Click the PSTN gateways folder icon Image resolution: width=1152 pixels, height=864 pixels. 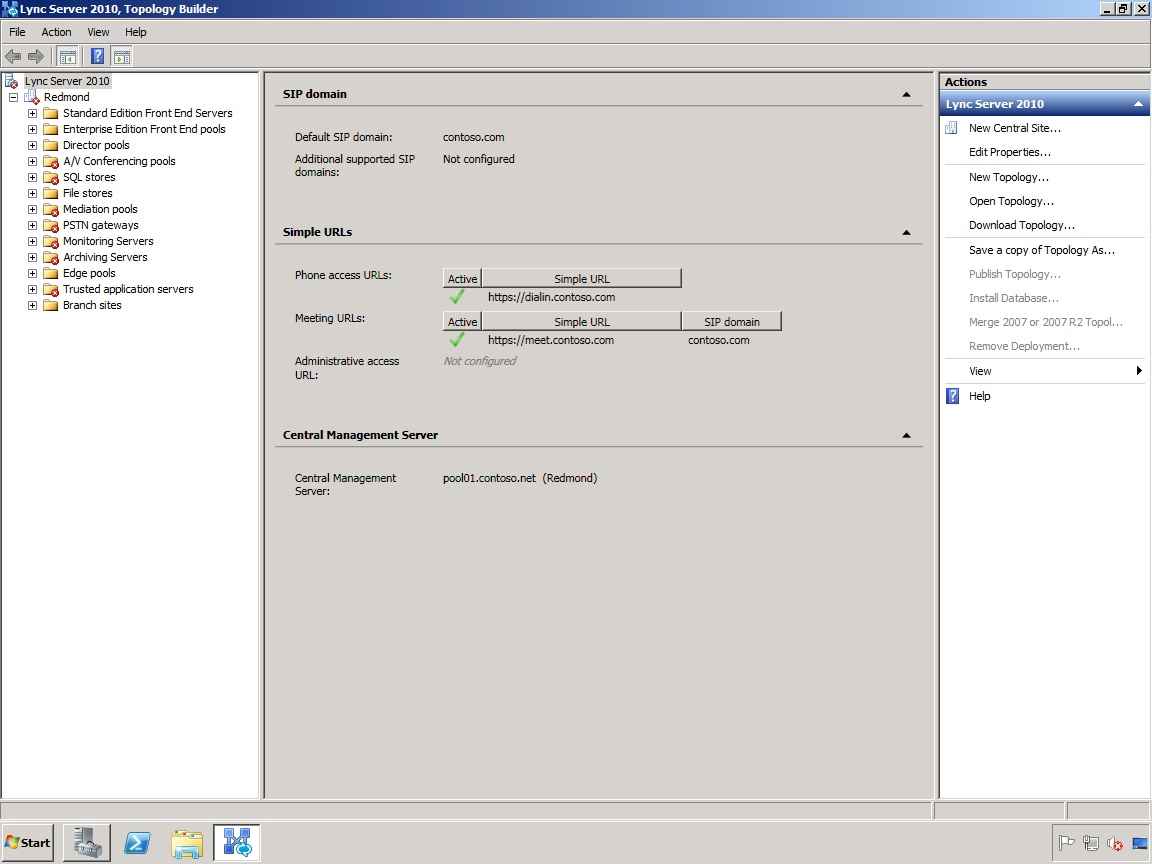51,226
